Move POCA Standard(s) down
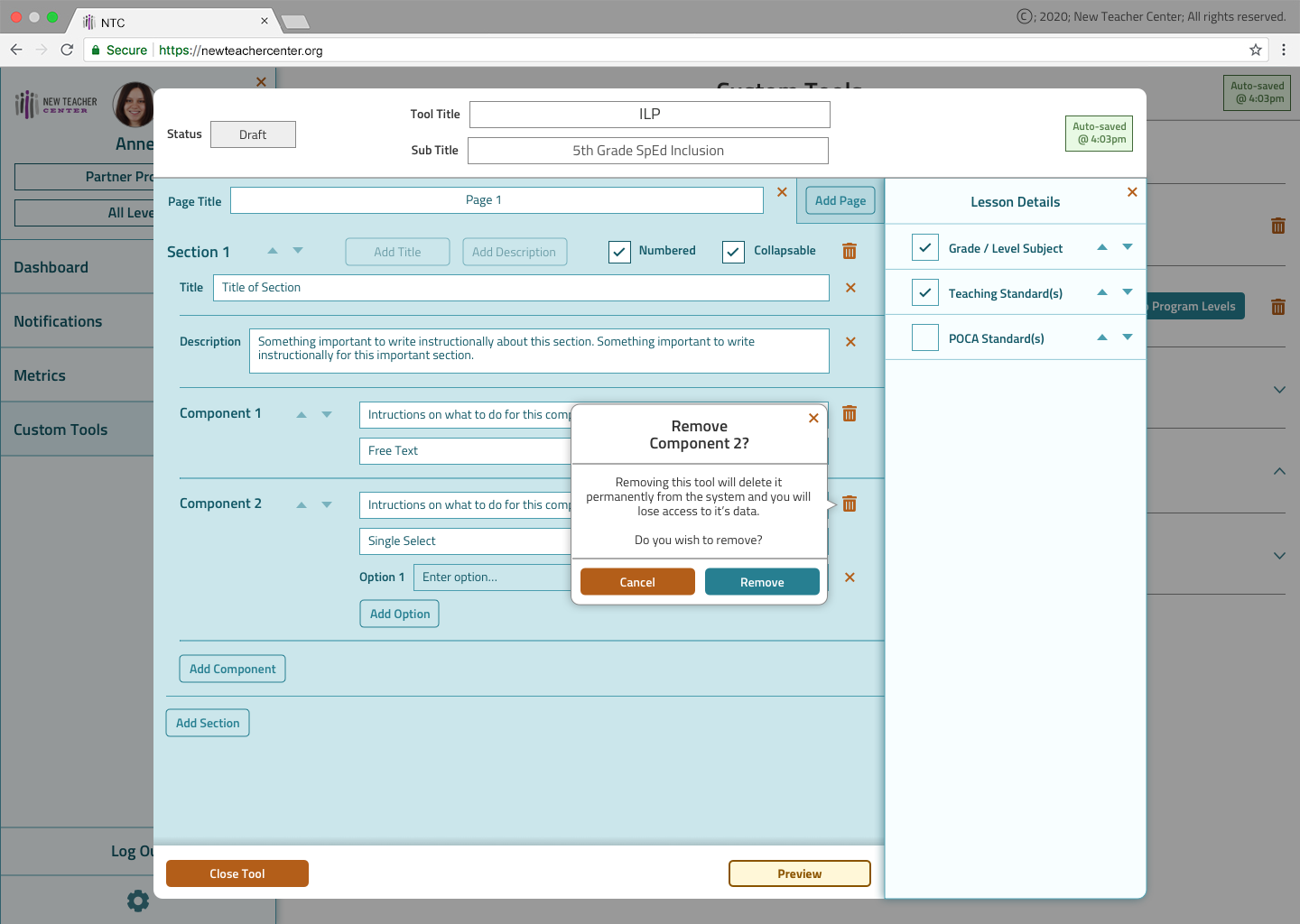1300x924 pixels. click(x=1128, y=337)
